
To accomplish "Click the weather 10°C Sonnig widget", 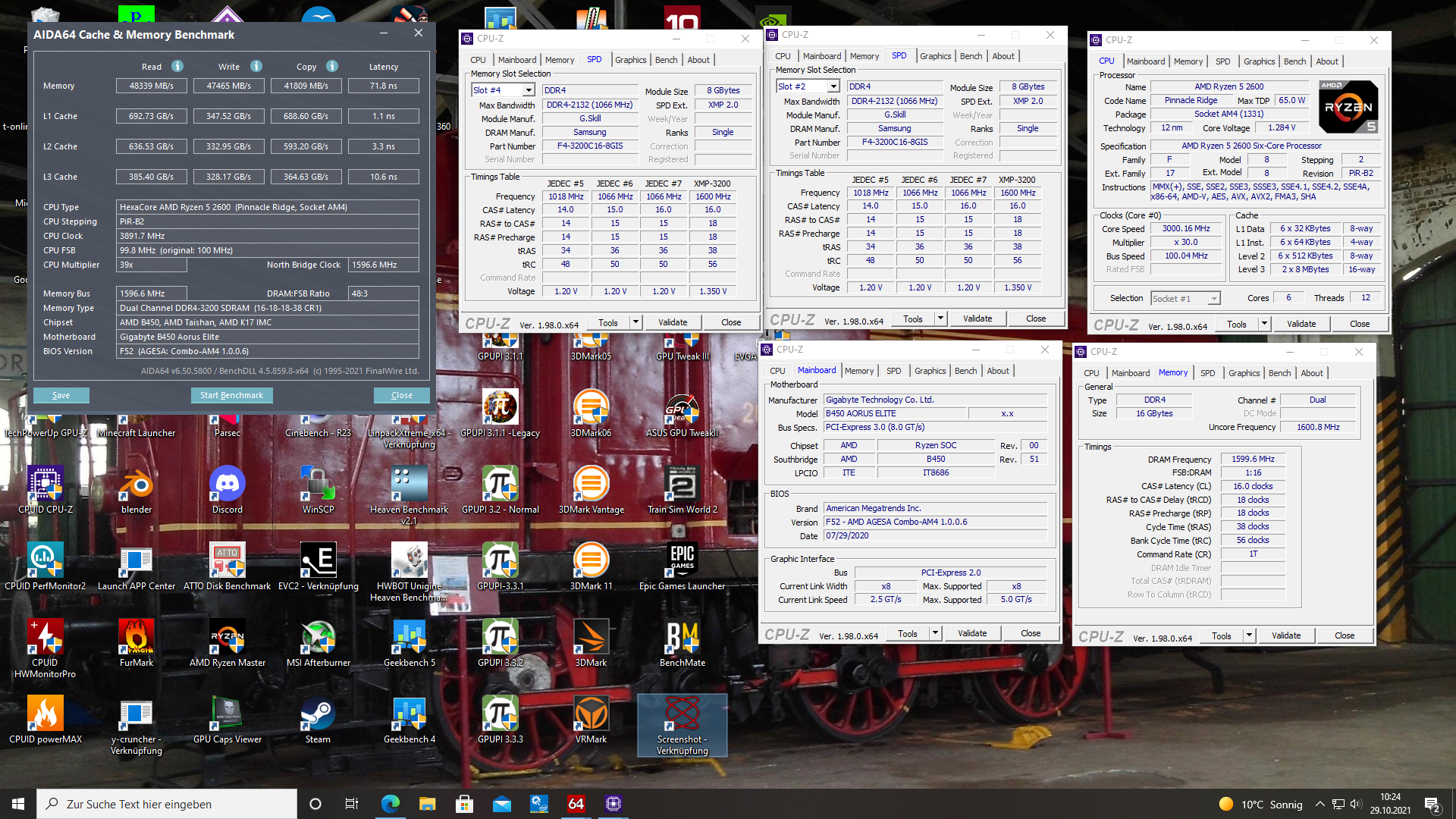I will tap(1260, 804).
